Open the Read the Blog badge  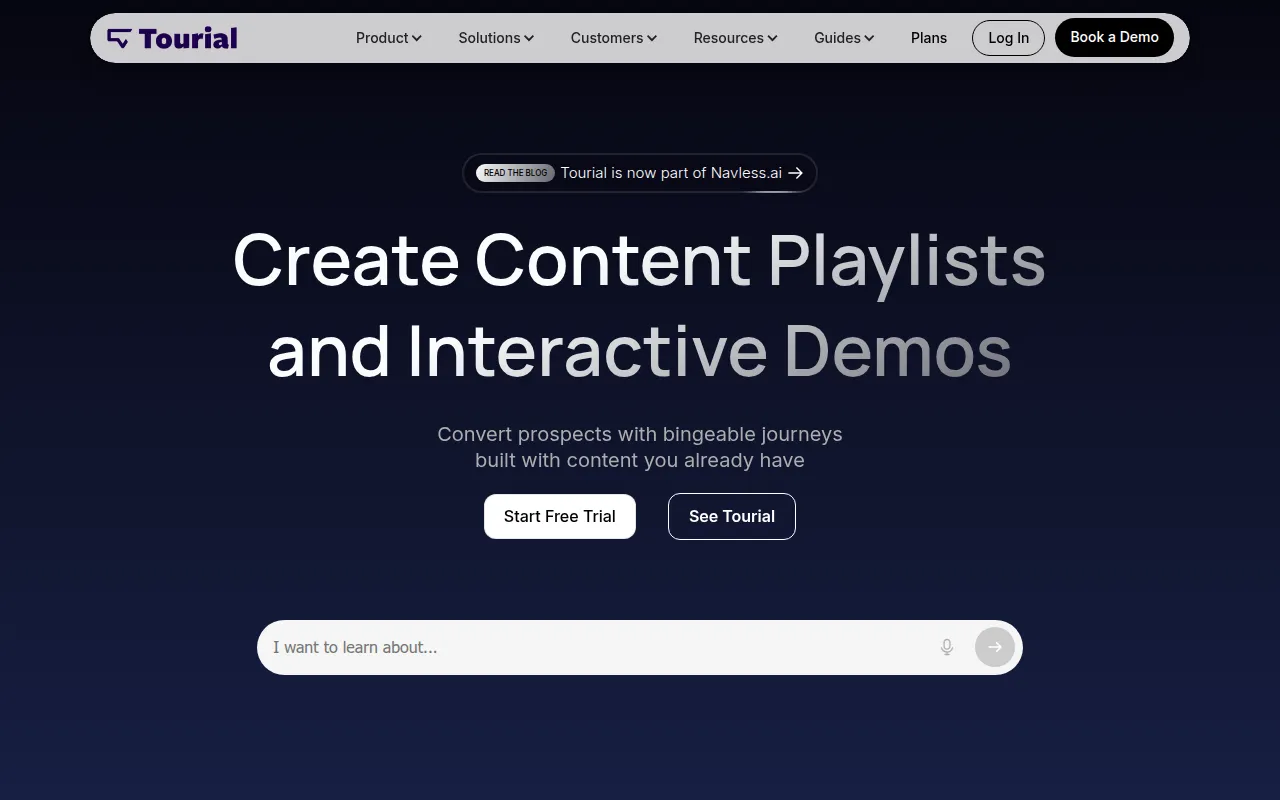pos(515,173)
